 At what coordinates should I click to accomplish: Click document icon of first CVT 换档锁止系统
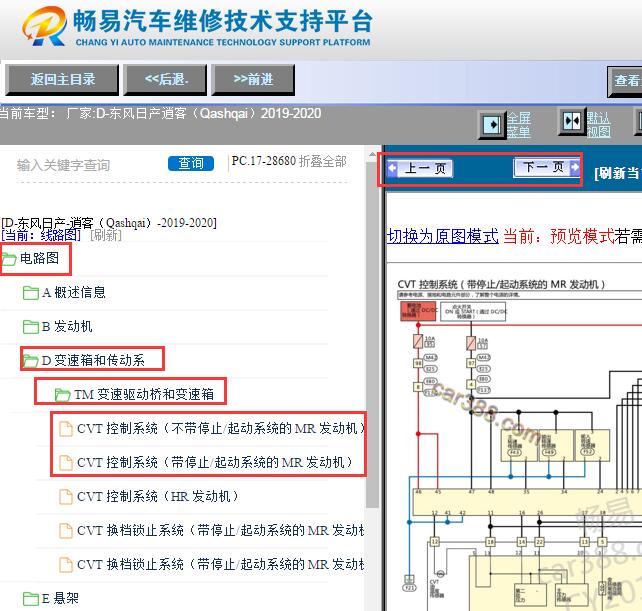click(x=66, y=531)
